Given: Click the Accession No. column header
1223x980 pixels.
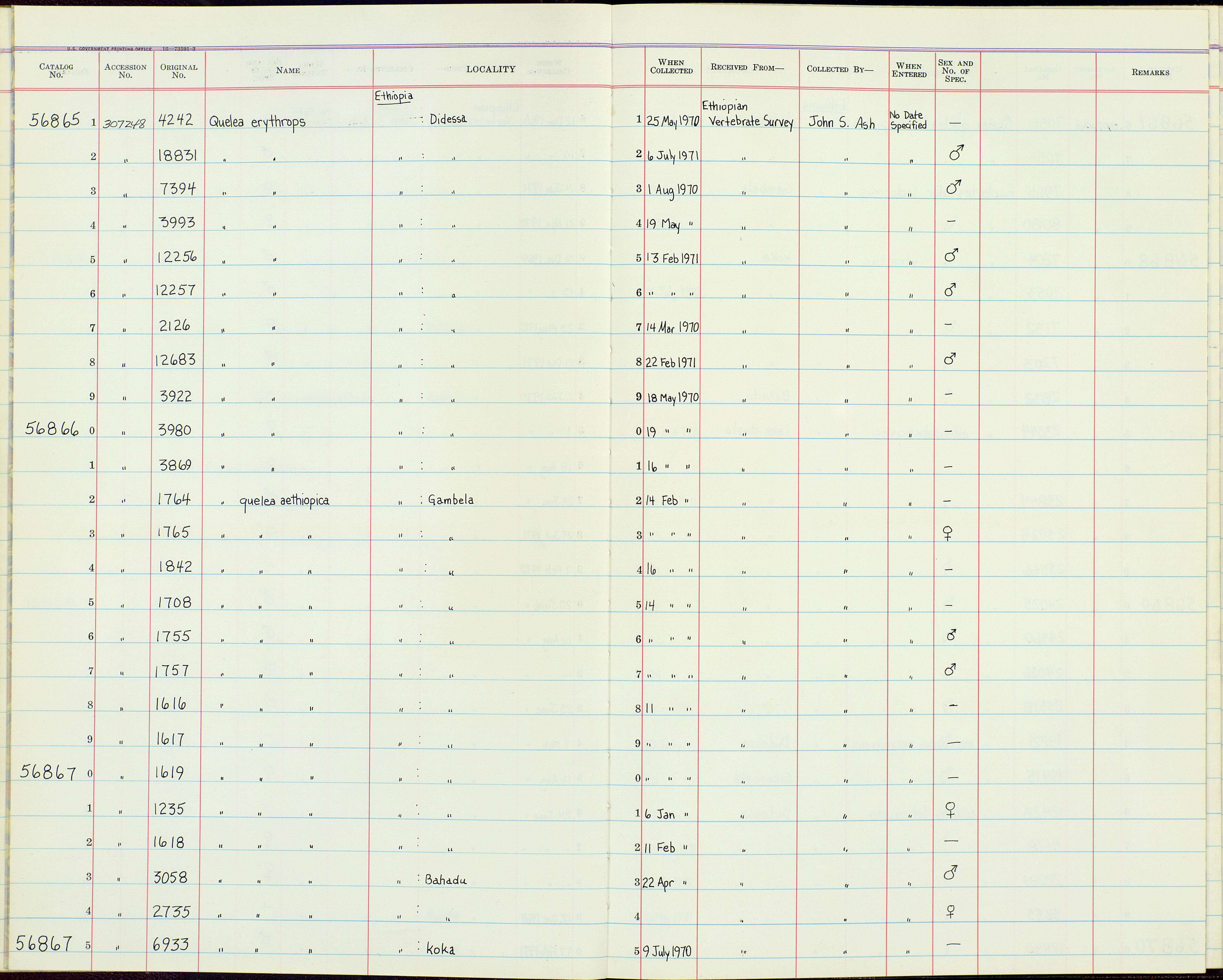Looking at the screenshot, I should click(x=125, y=71).
